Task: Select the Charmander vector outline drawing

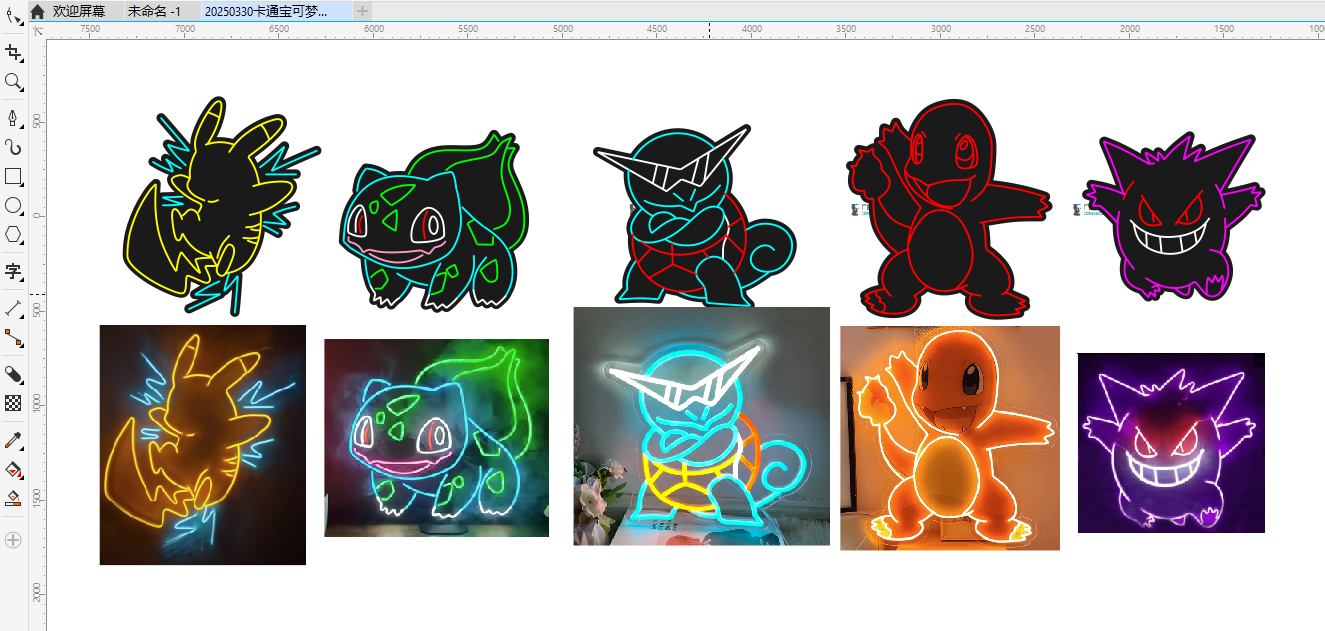Action: coord(948,208)
